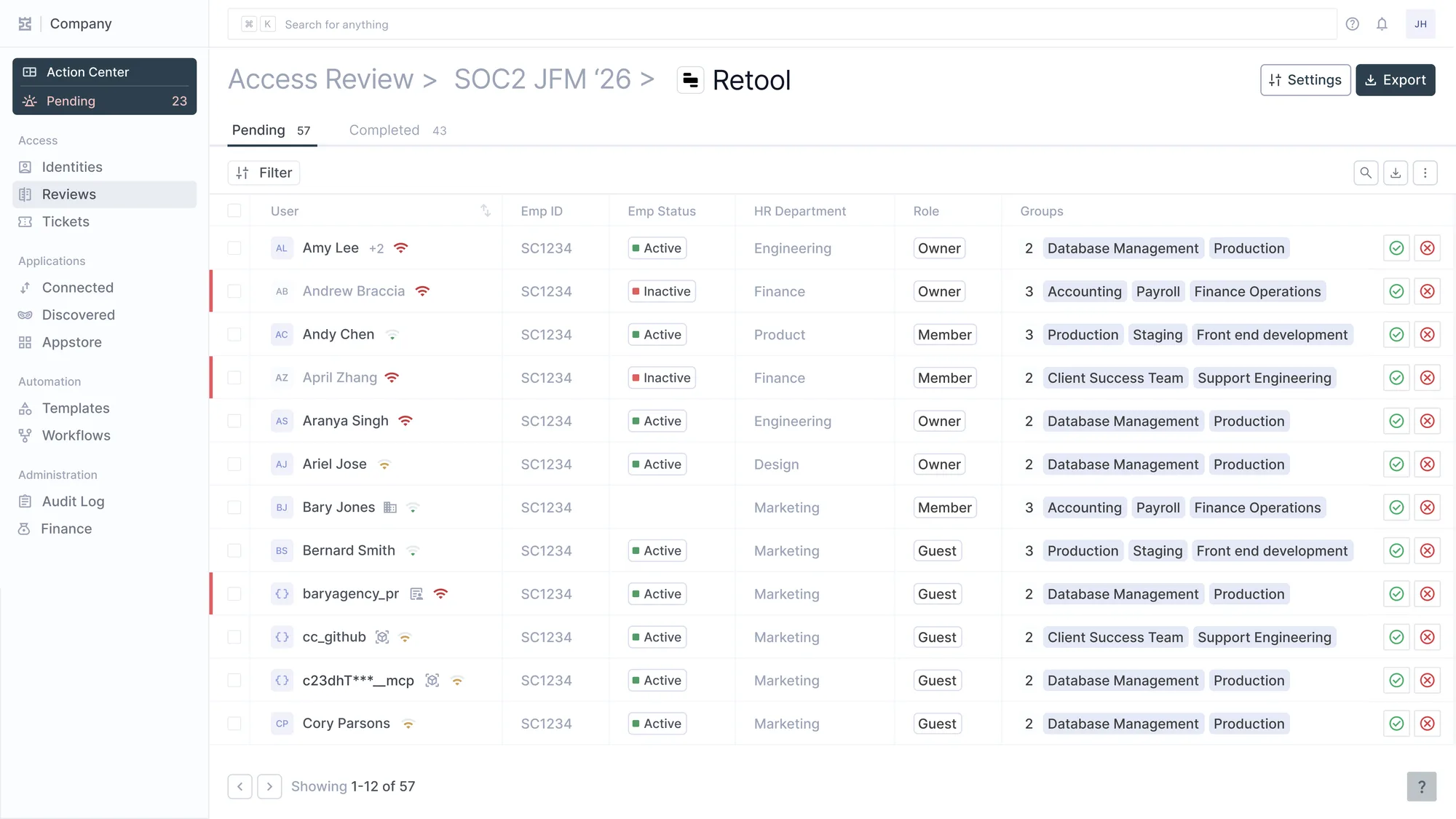
Task: Open the Filter options
Action: click(x=264, y=173)
